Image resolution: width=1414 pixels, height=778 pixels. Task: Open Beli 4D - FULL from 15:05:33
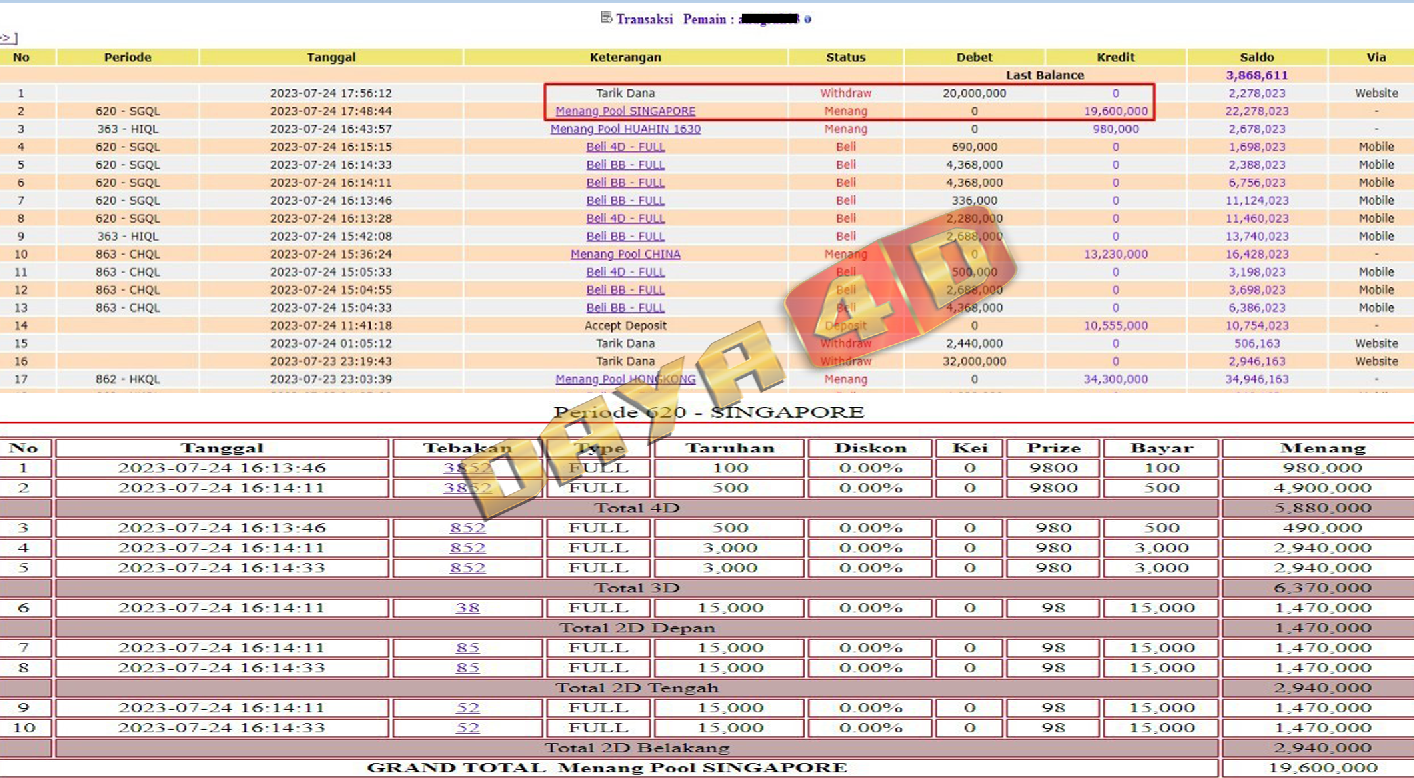(x=625, y=272)
